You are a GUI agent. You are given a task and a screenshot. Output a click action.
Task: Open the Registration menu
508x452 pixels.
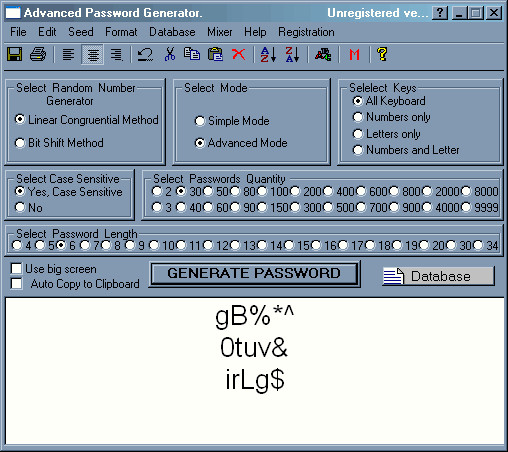(x=306, y=32)
